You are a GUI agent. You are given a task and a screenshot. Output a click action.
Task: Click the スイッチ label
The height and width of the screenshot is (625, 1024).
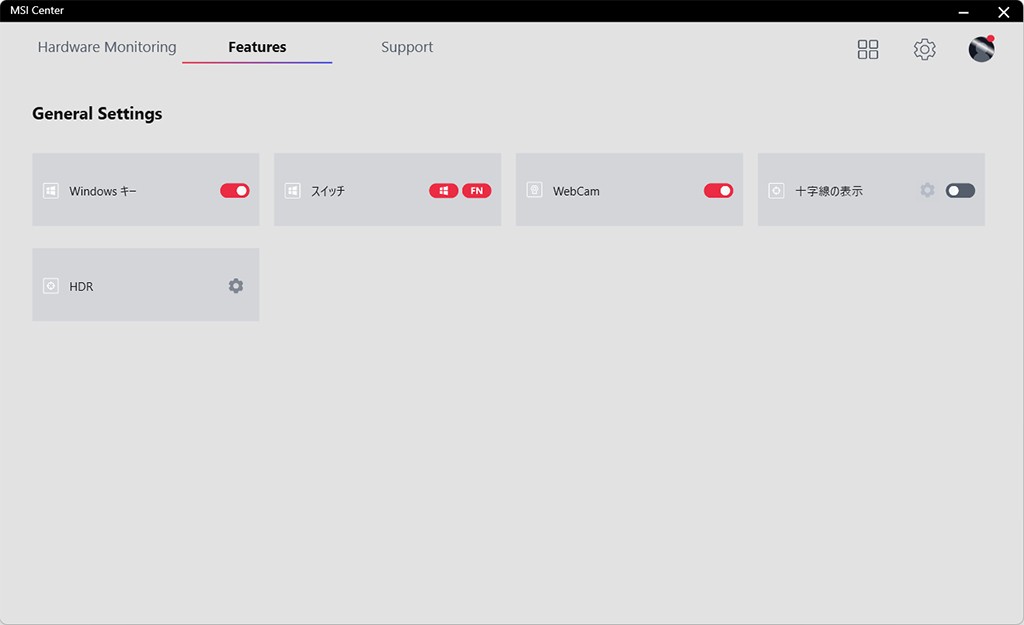pyautogui.click(x=328, y=191)
